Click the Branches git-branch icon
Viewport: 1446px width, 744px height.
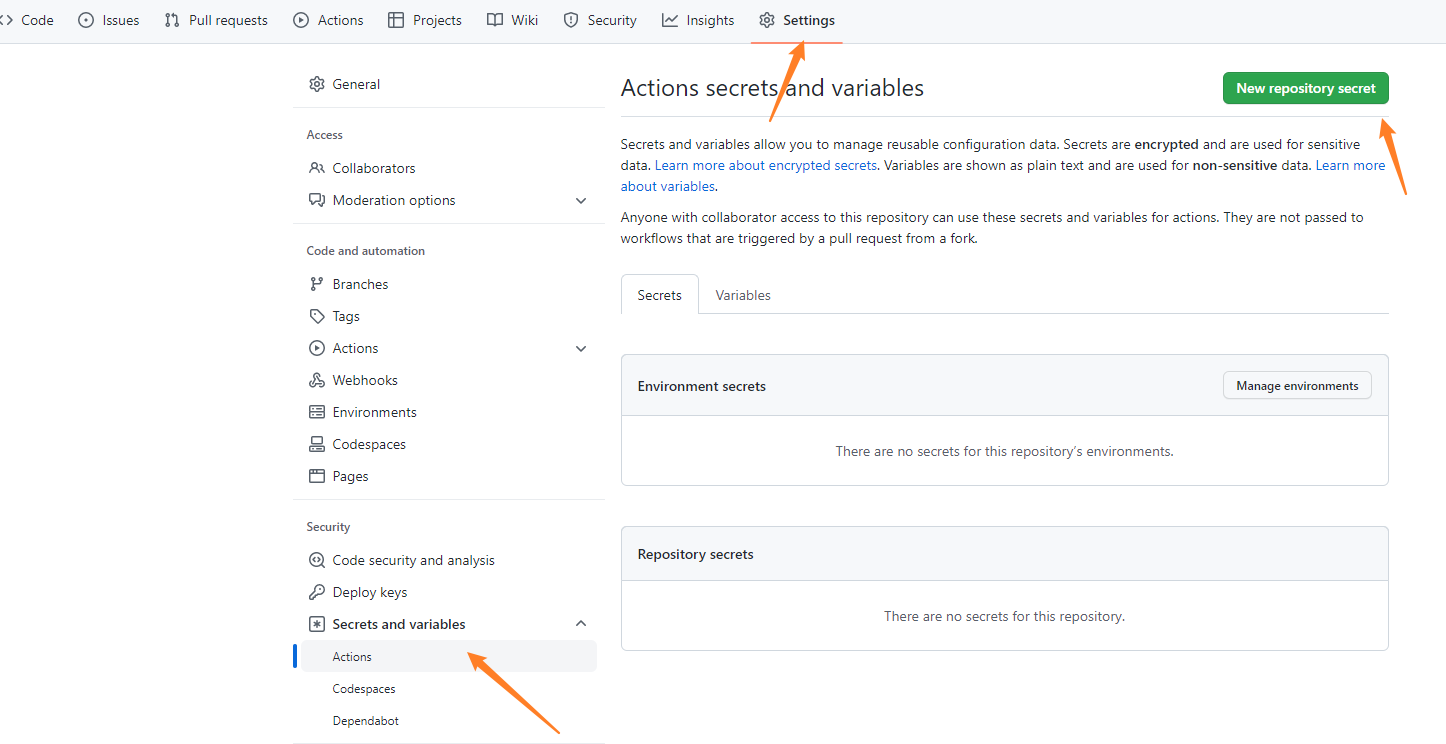click(317, 284)
